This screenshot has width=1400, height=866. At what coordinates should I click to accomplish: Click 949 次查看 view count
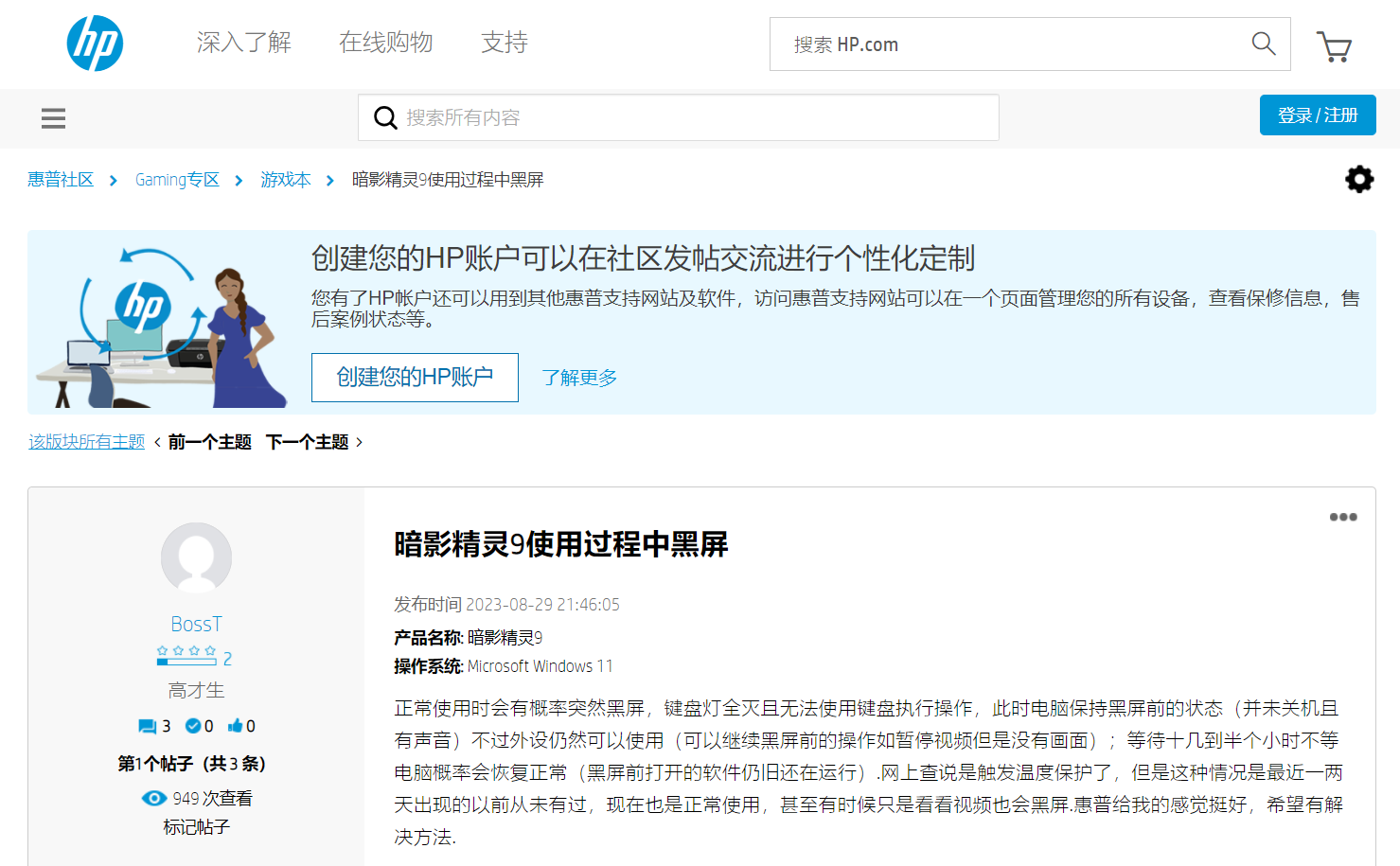tap(212, 799)
